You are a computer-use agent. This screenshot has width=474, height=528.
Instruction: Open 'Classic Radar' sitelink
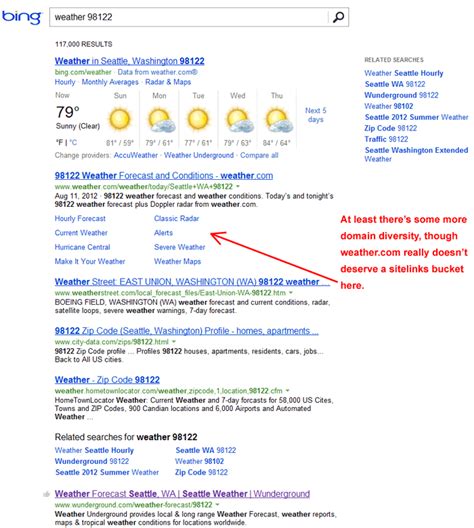point(176,219)
